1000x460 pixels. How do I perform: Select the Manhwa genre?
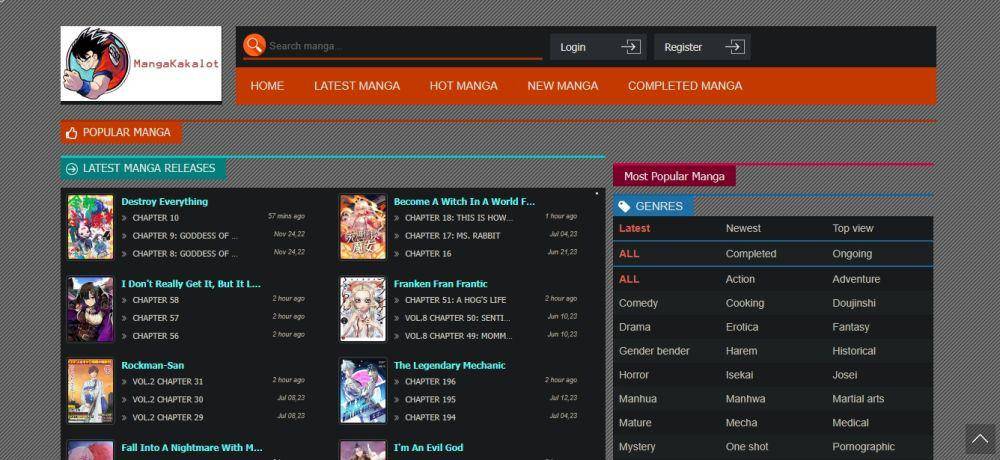(x=745, y=399)
